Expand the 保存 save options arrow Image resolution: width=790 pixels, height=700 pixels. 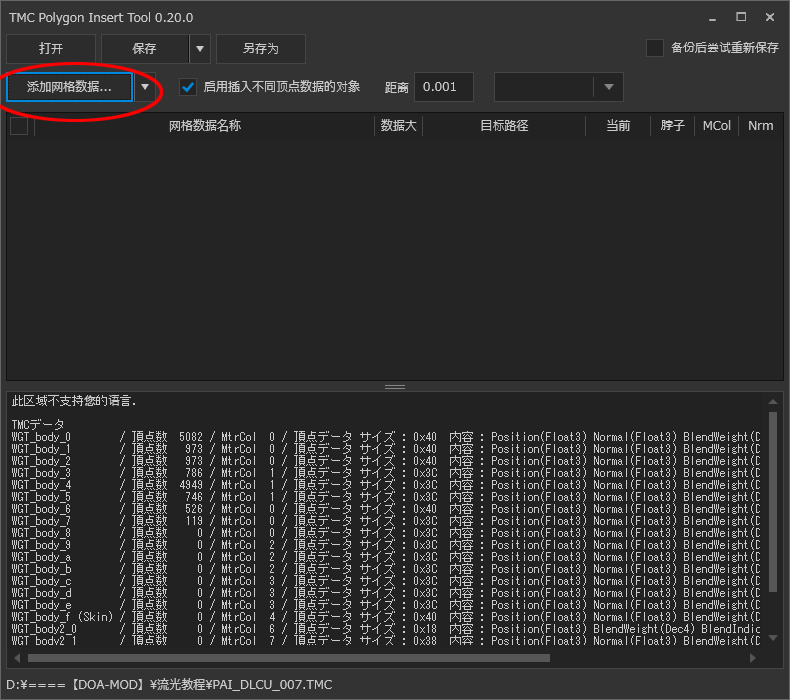(200, 49)
